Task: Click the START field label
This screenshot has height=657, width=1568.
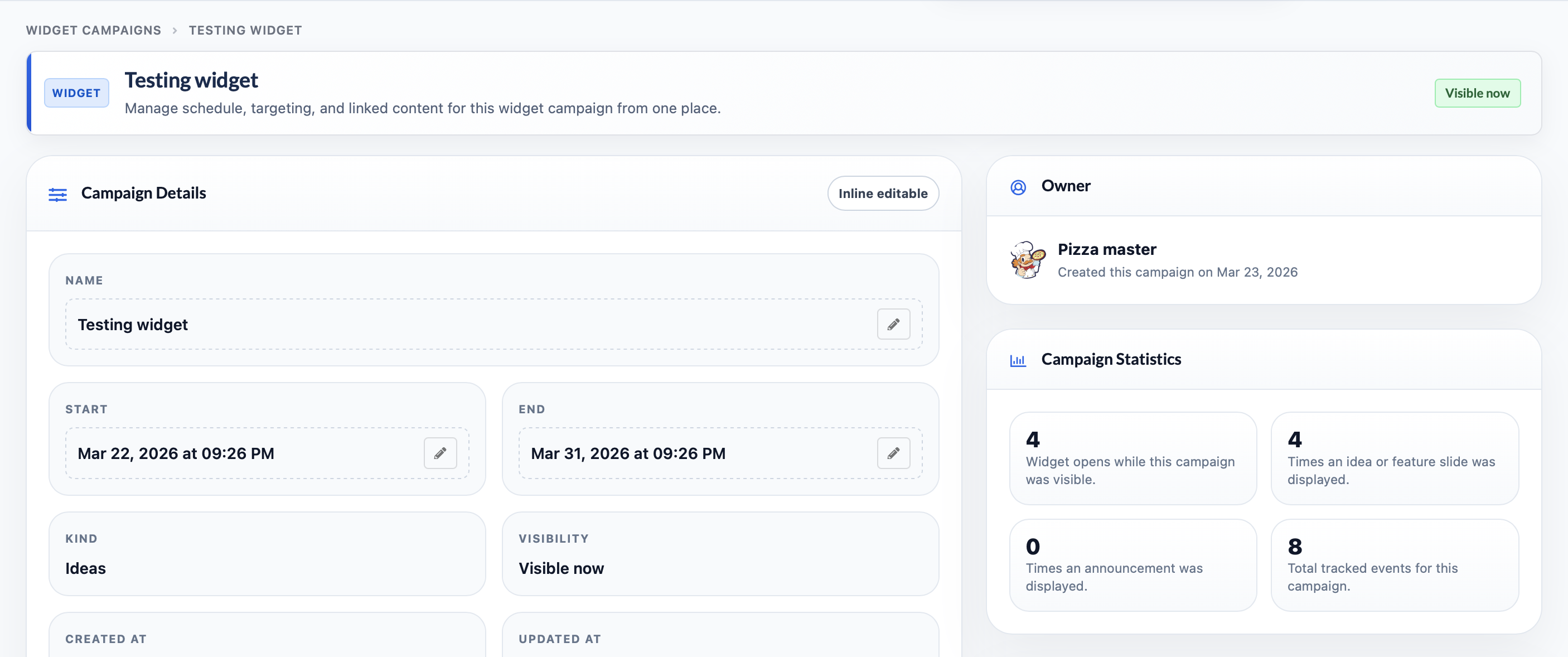Action: click(x=86, y=410)
